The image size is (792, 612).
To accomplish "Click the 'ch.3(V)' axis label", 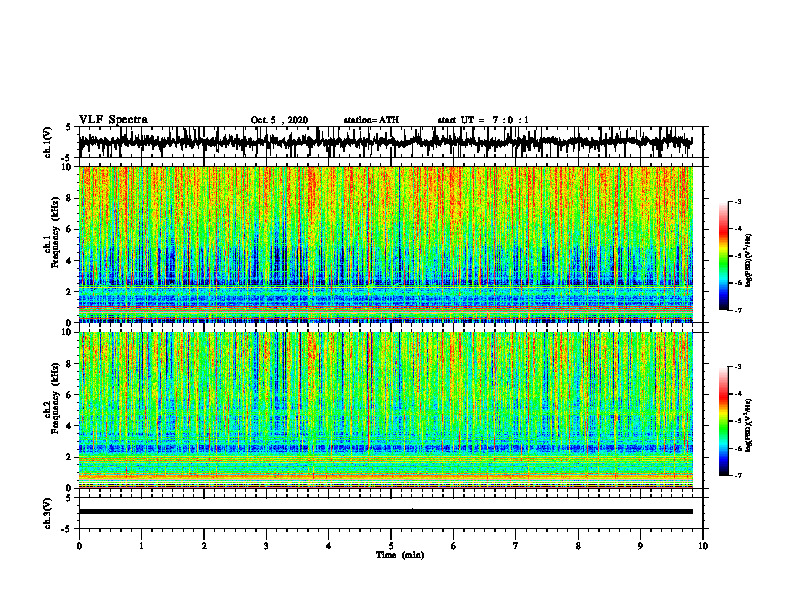I will pyautogui.click(x=48, y=513).
